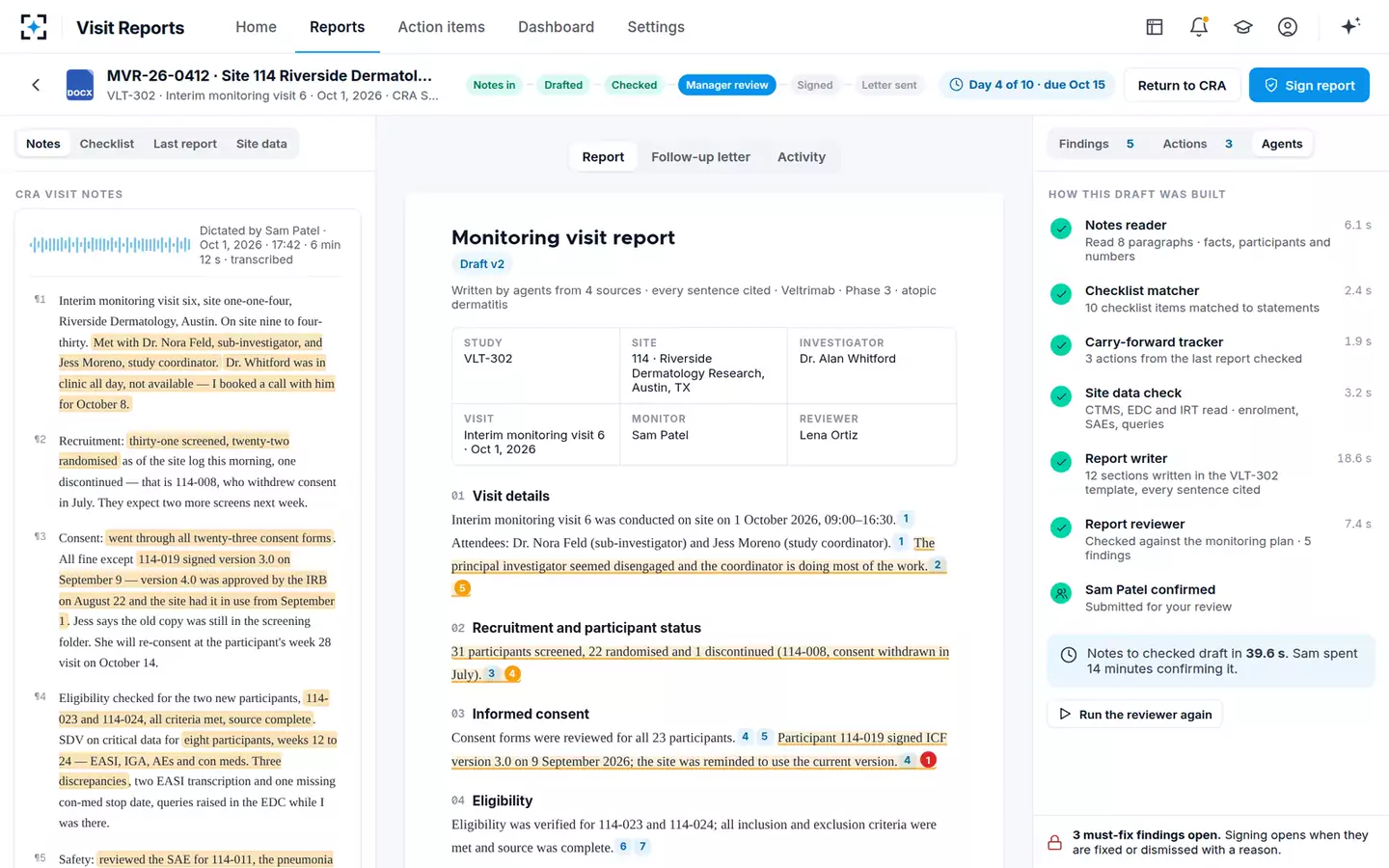The width and height of the screenshot is (1389, 868).
Task: Click Run the reviewer again
Action: click(1135, 715)
